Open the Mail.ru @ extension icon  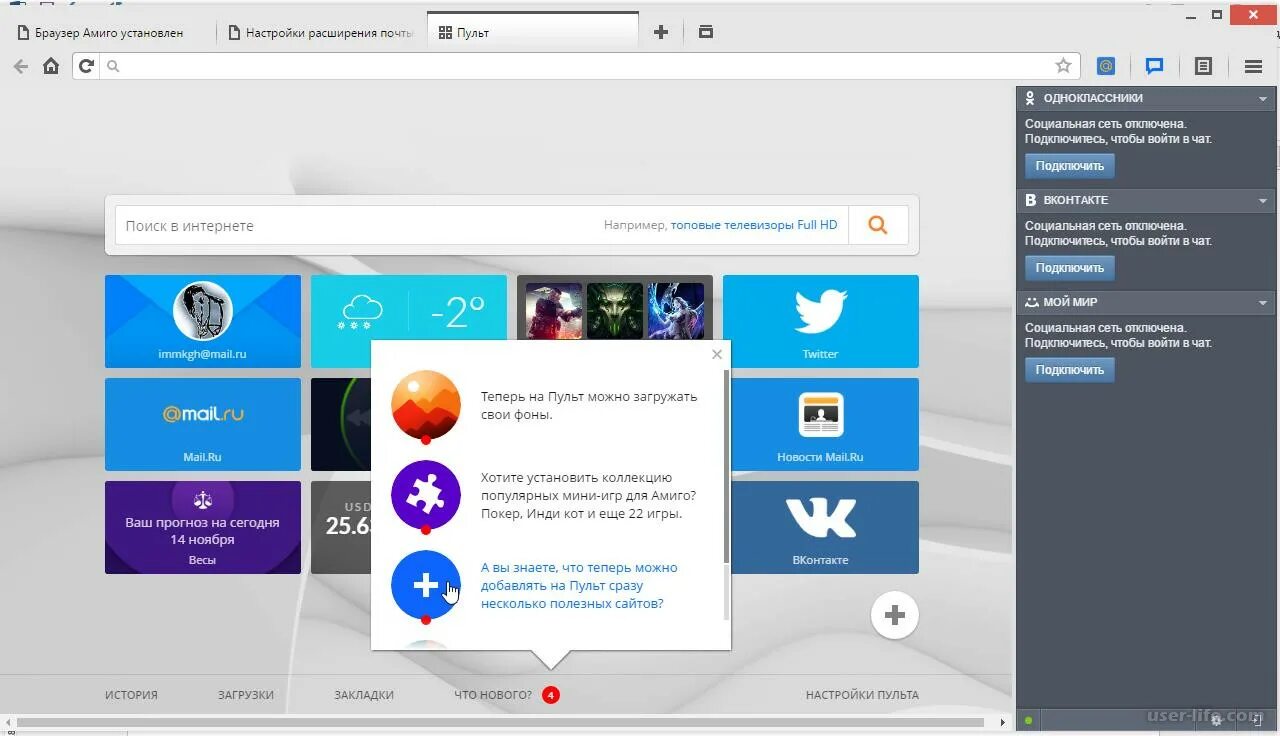[x=1106, y=66]
